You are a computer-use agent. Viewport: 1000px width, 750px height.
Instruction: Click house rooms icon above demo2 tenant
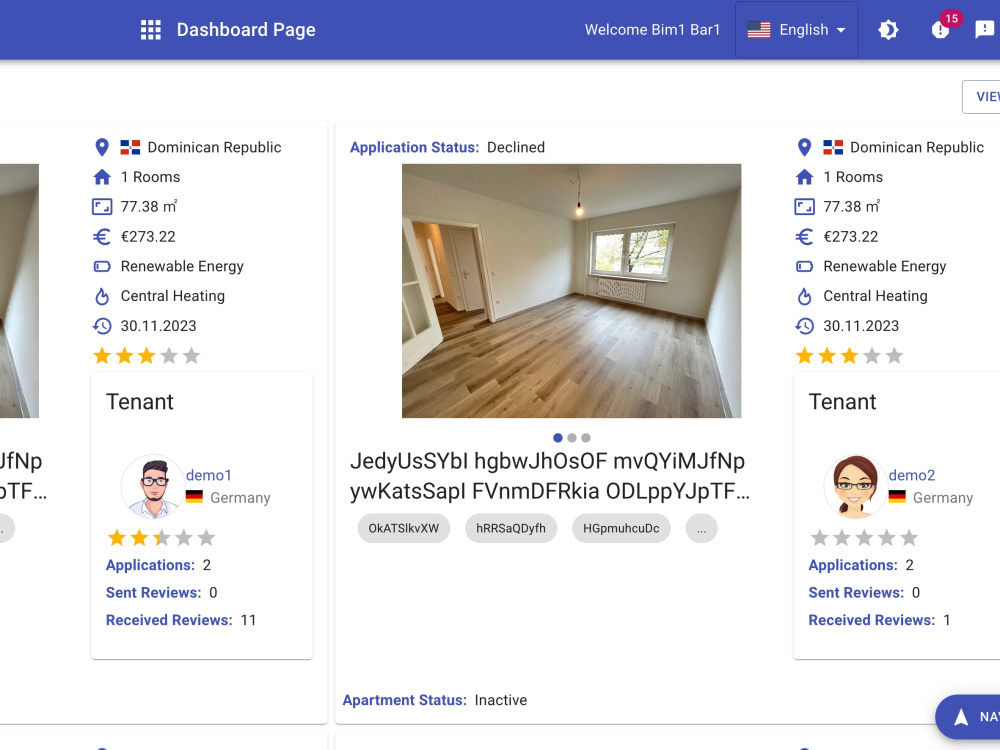tap(805, 177)
